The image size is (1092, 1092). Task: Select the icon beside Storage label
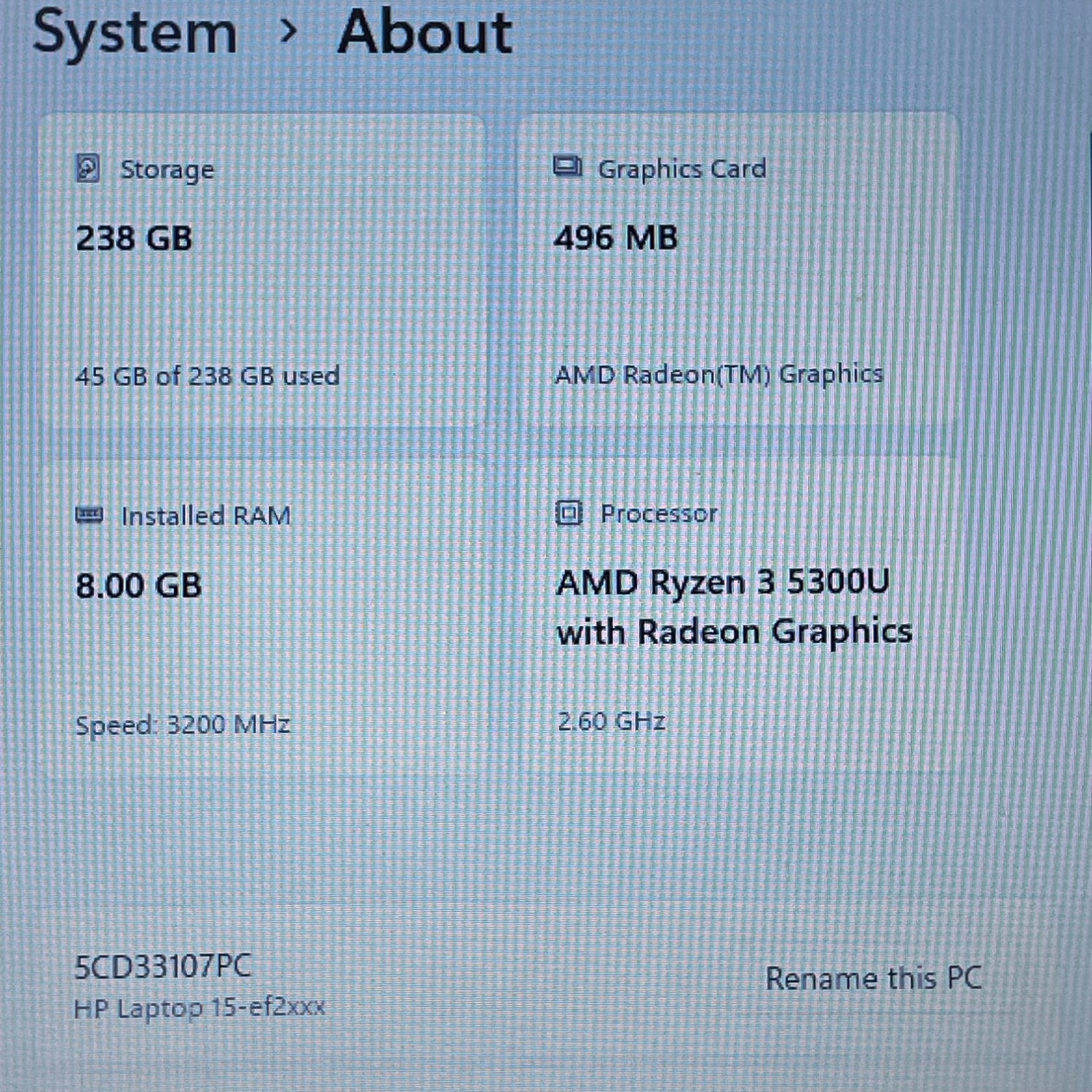click(87, 169)
